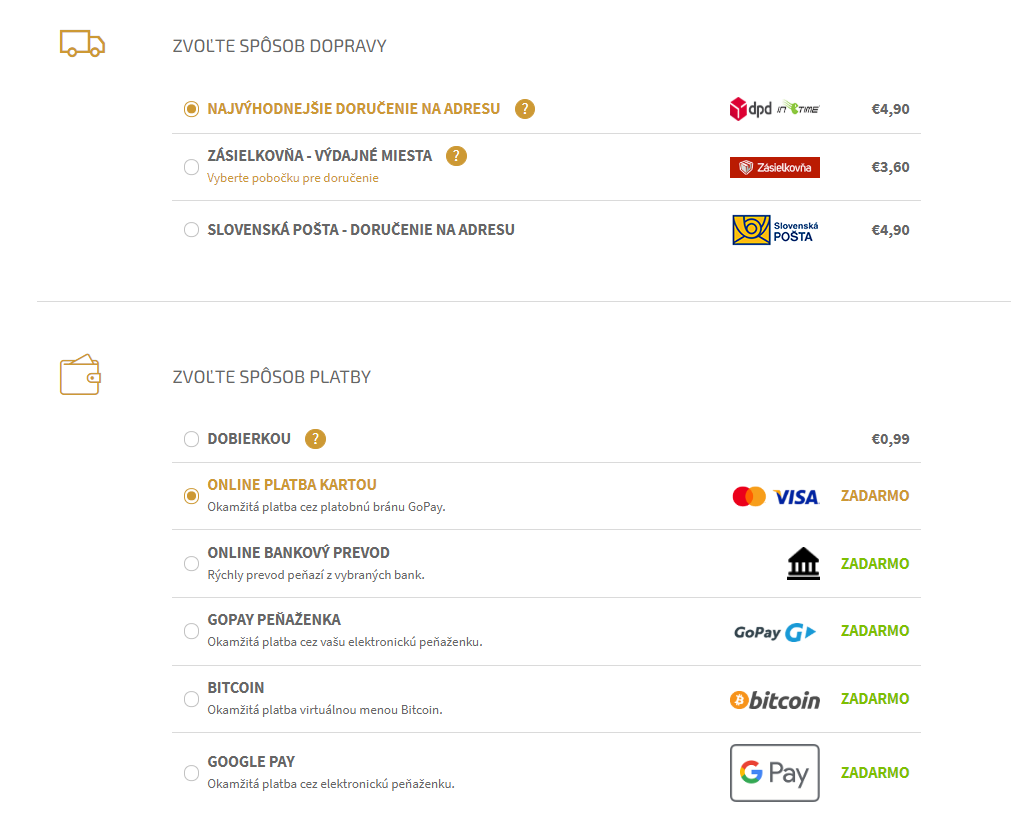Click the red Zásielkovňa logo
This screenshot has width=1027, height=821.
[x=775, y=168]
